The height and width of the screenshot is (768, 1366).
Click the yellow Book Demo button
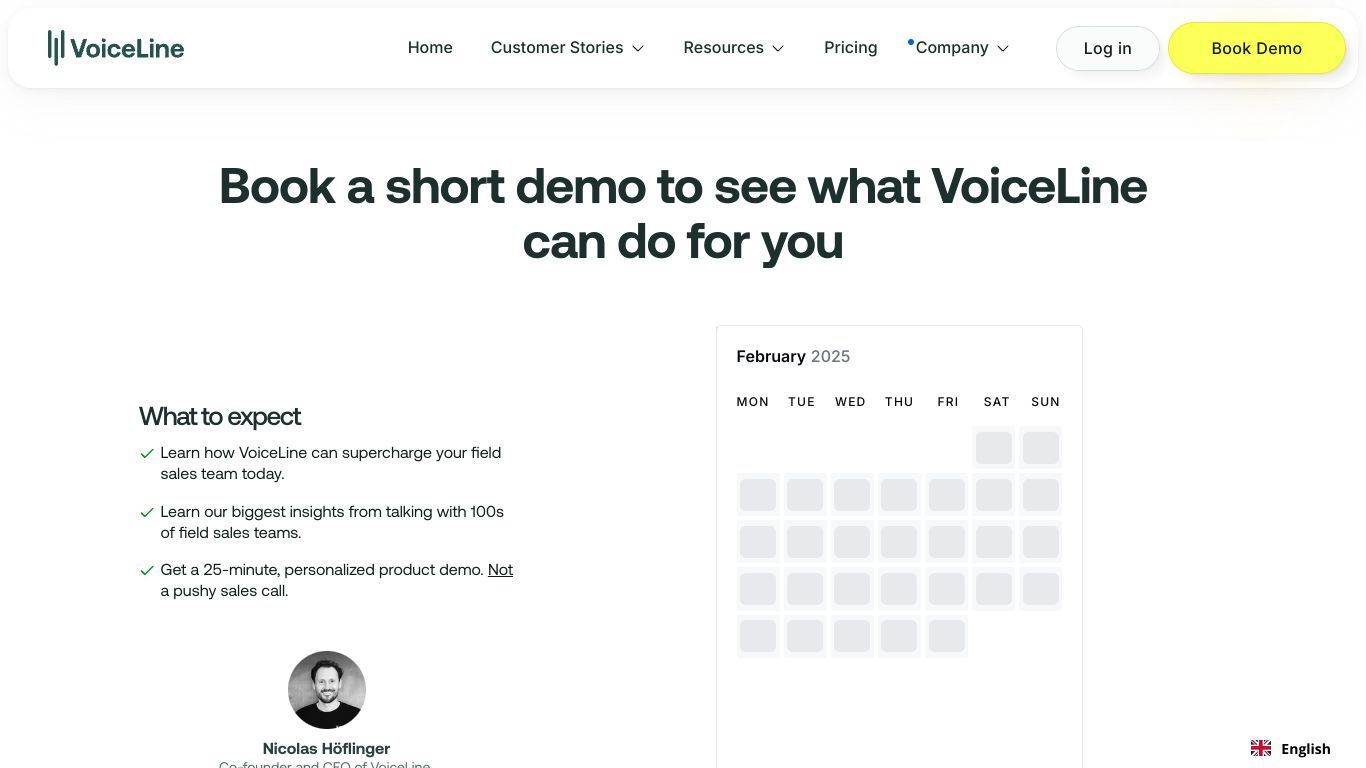pyautogui.click(x=1257, y=48)
